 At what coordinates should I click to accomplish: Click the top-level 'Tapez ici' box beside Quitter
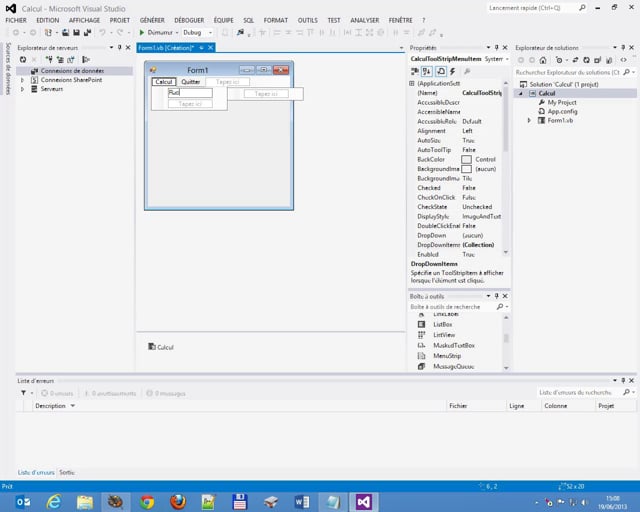pyautogui.click(x=227, y=82)
